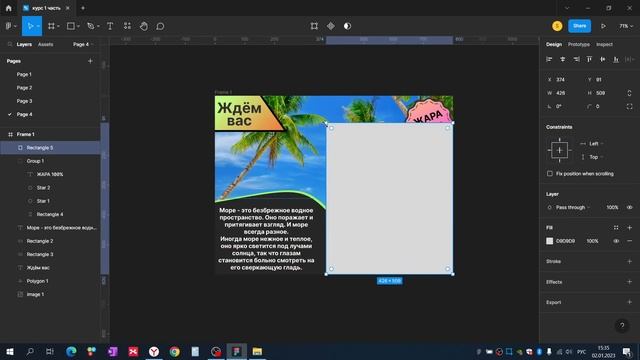This screenshot has height=360, width=640.
Task: Remove the fill with minus button
Action: [629, 241]
